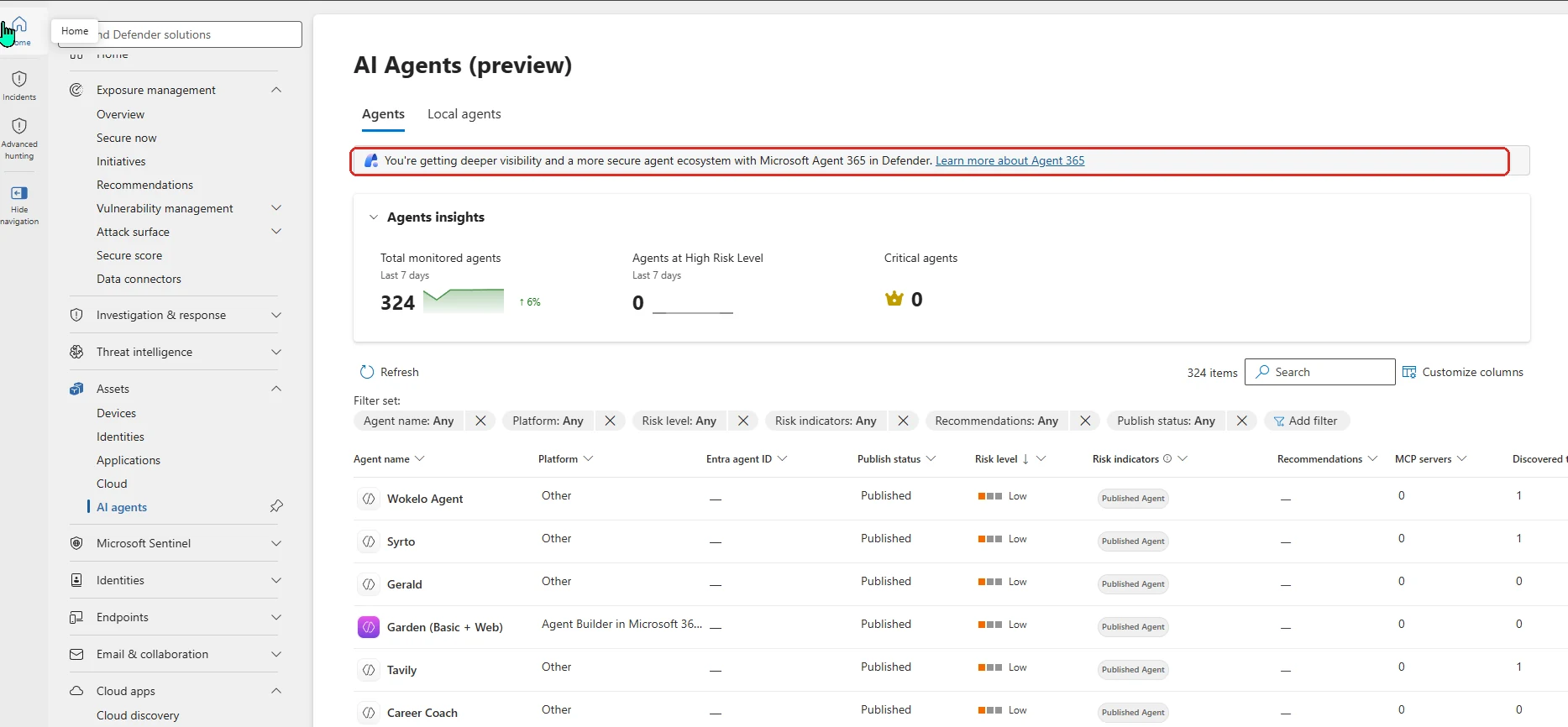This screenshot has width=1568, height=727.
Task: Open Advanced hunting in the left rail
Action: point(19,139)
